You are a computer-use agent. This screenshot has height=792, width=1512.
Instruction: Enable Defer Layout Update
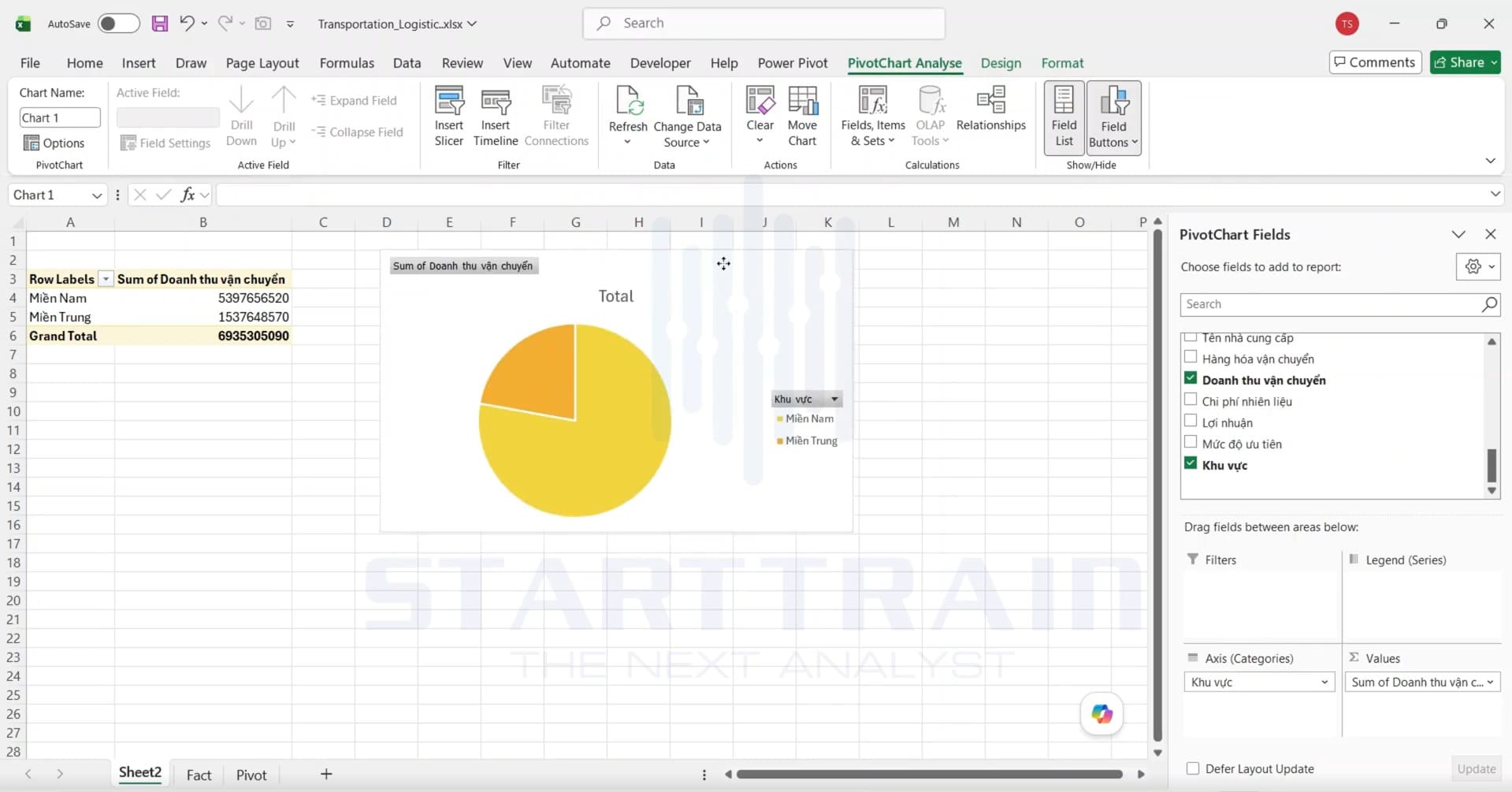(x=1193, y=768)
